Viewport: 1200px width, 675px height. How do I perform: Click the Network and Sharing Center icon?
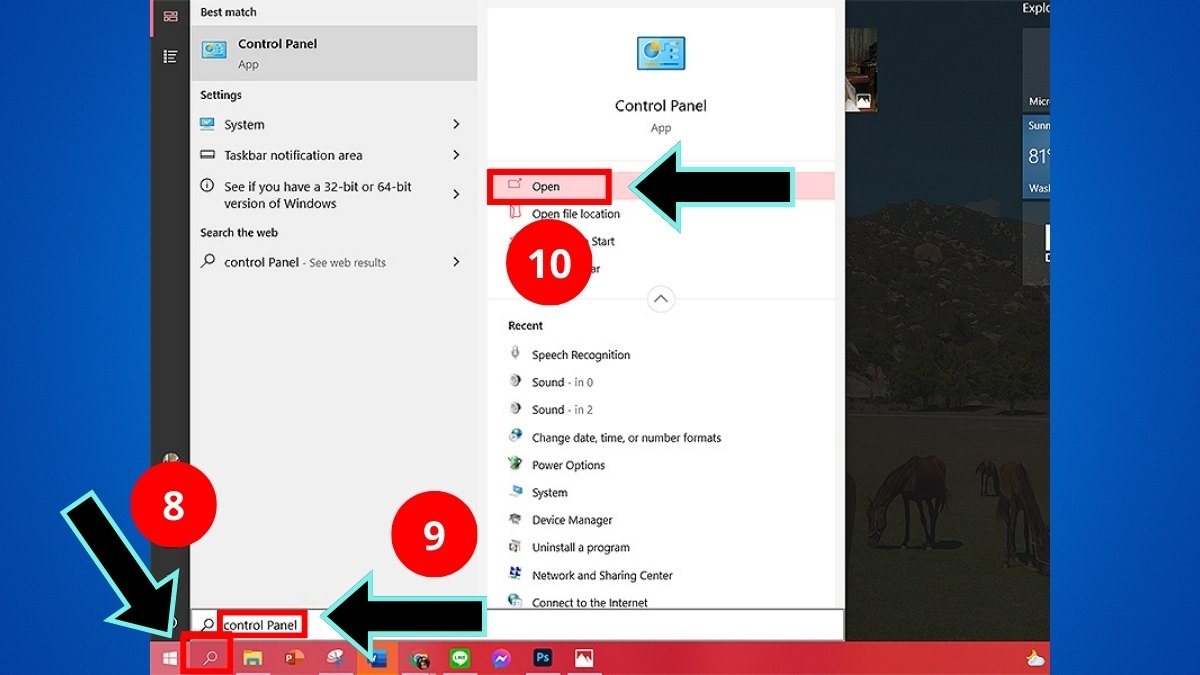(515, 574)
